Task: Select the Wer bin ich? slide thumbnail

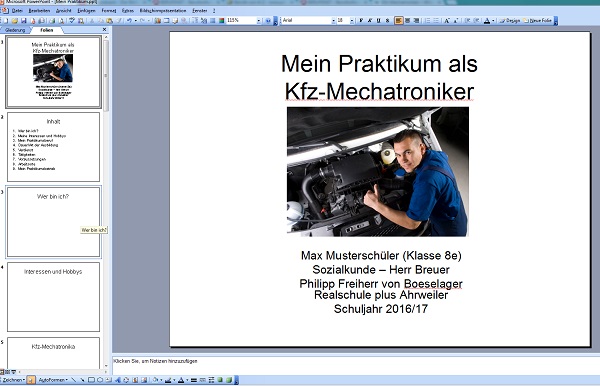Action: click(x=54, y=222)
